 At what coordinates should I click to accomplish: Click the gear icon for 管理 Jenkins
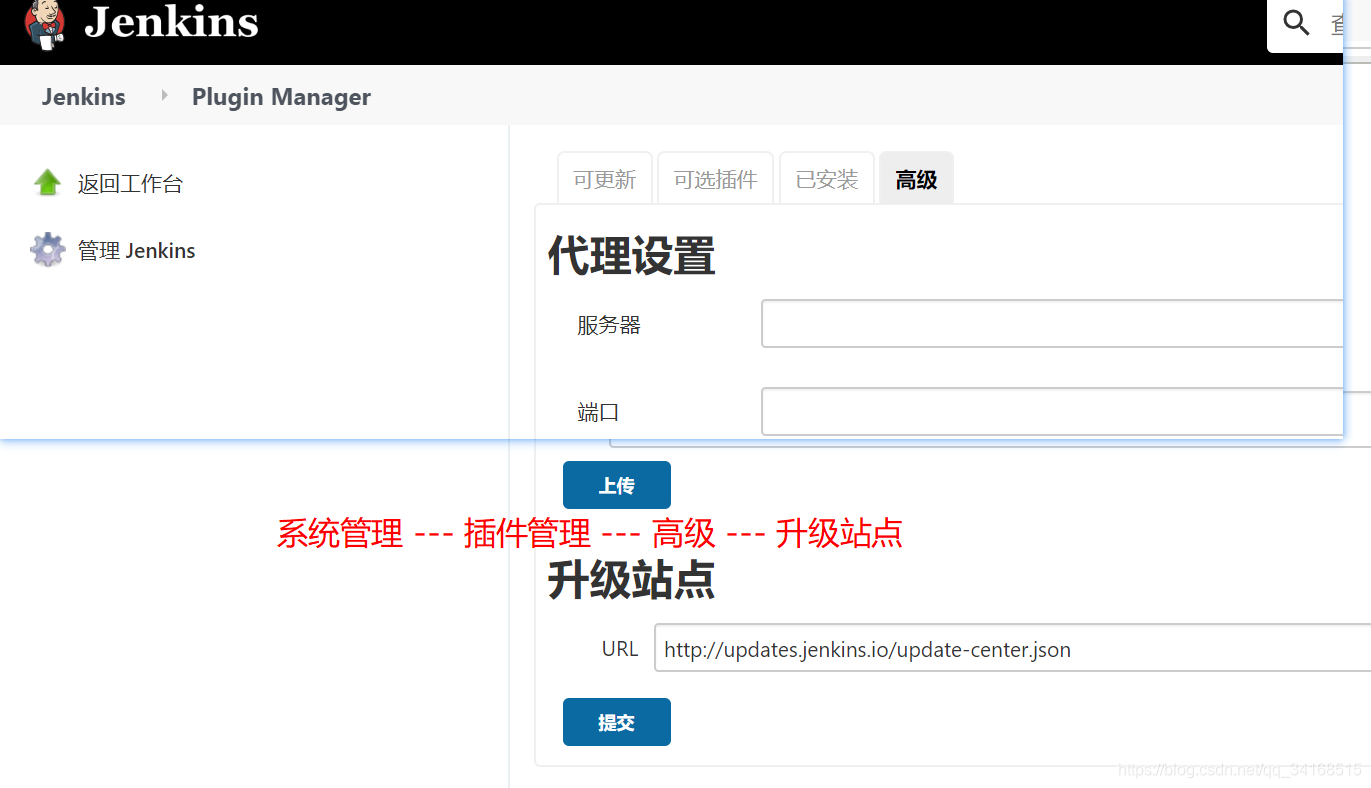point(47,250)
